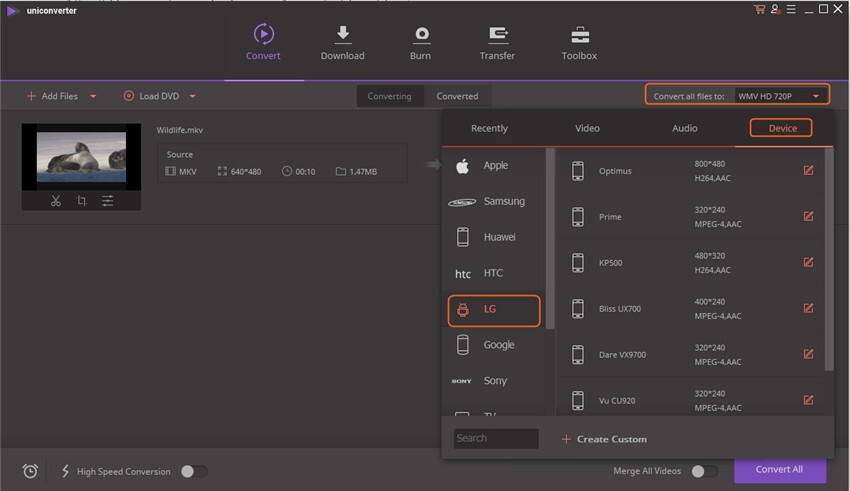Select Samsung device brand
This screenshot has width=850, height=491.
pyautogui.click(x=494, y=201)
